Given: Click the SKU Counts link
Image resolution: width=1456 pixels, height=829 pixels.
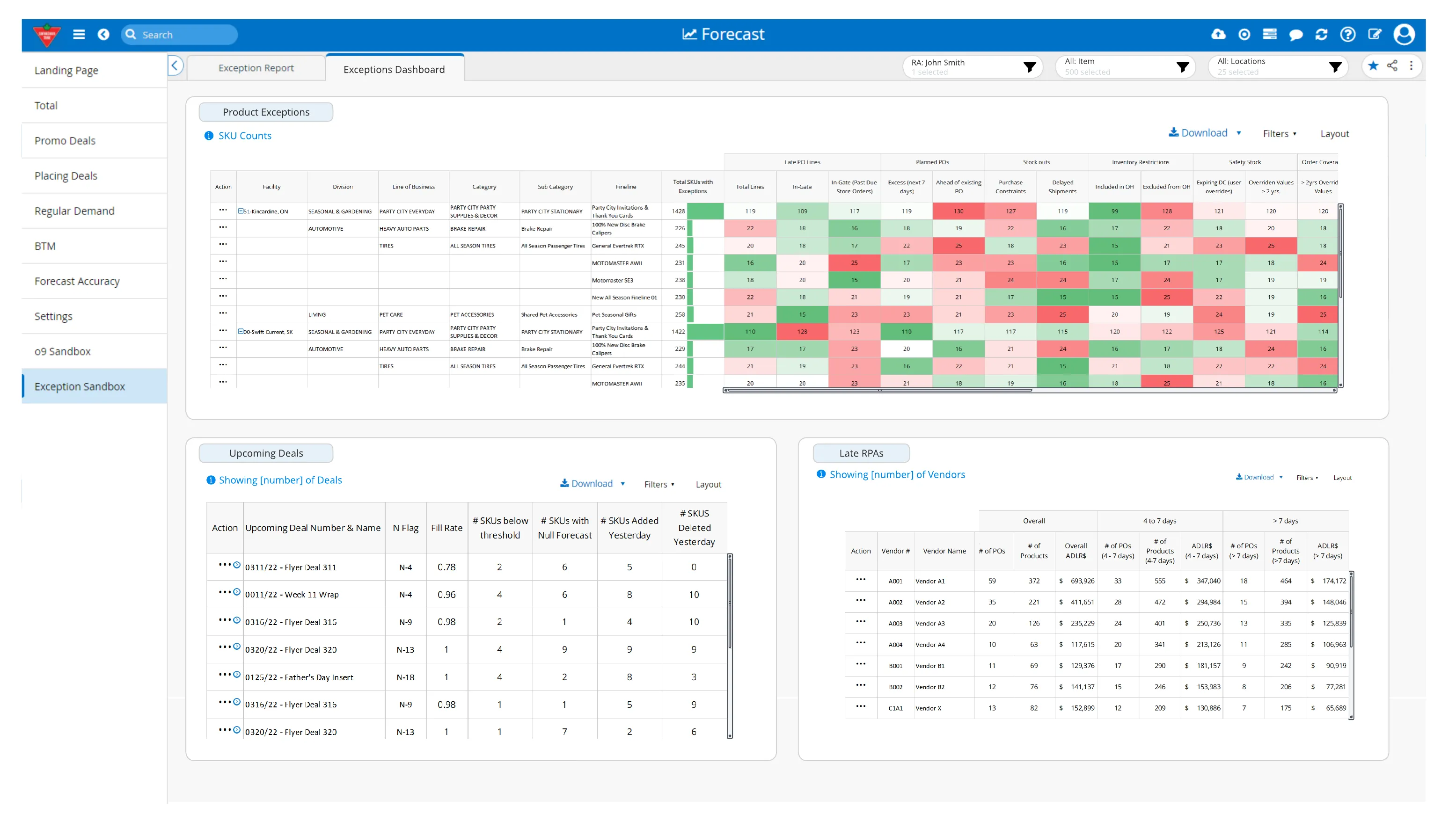Looking at the screenshot, I should pos(245,136).
